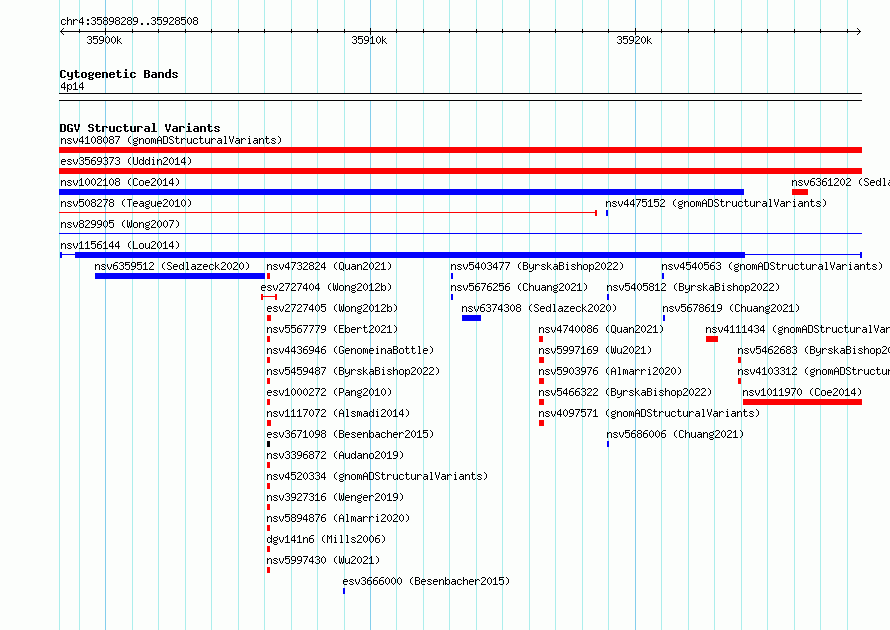This screenshot has height=630, width=890.
Task: Select esv1000272 (Pang2010) variant
Action: (329, 392)
